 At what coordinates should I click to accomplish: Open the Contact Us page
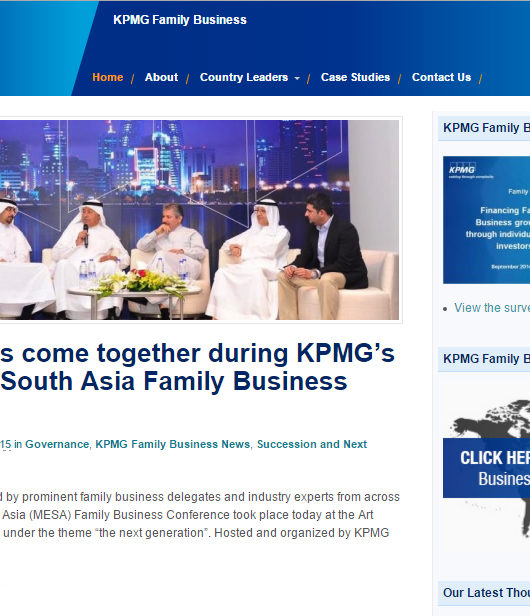[441, 77]
